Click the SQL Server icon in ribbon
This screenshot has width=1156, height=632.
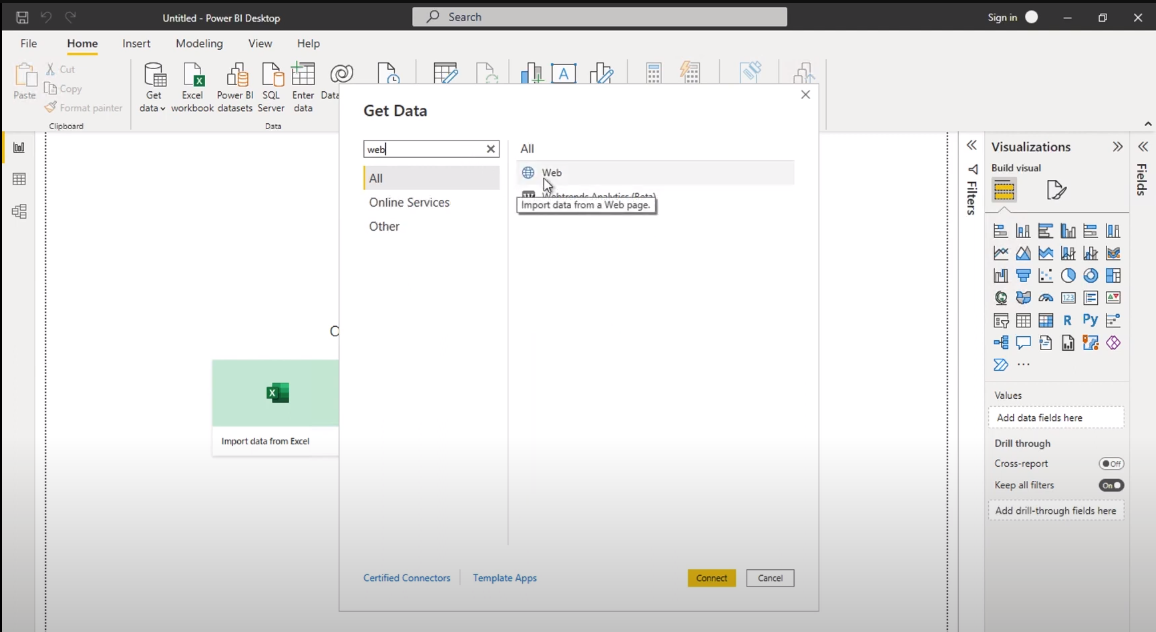(x=271, y=88)
